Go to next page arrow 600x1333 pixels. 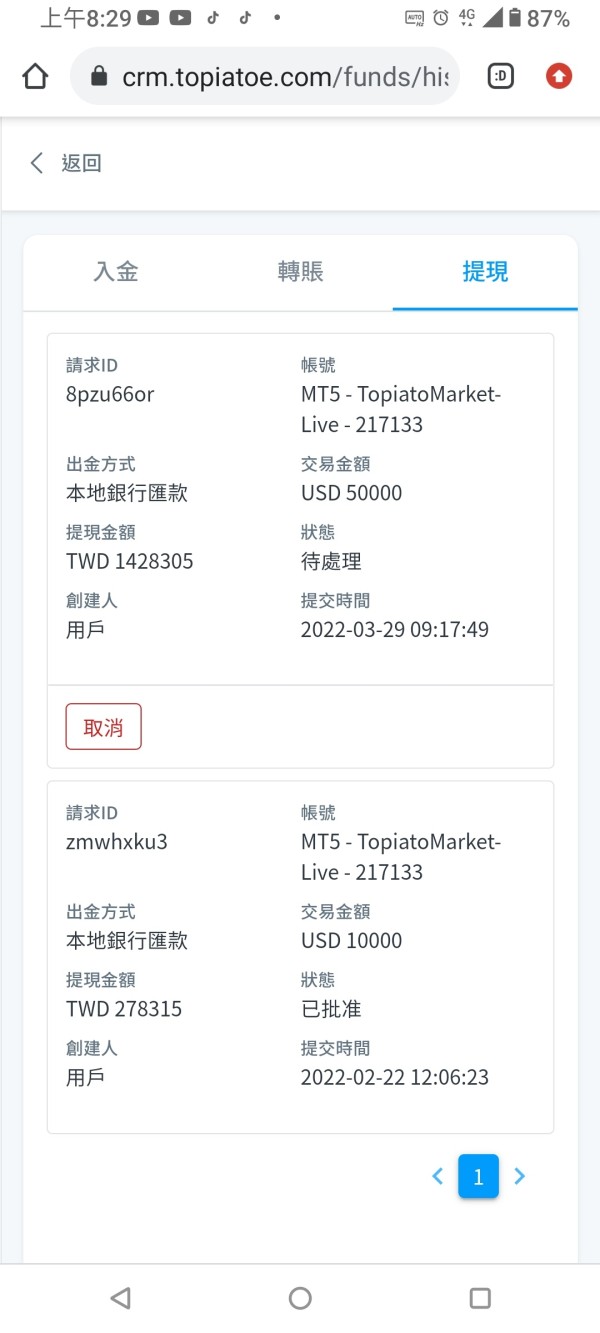coord(519,1176)
